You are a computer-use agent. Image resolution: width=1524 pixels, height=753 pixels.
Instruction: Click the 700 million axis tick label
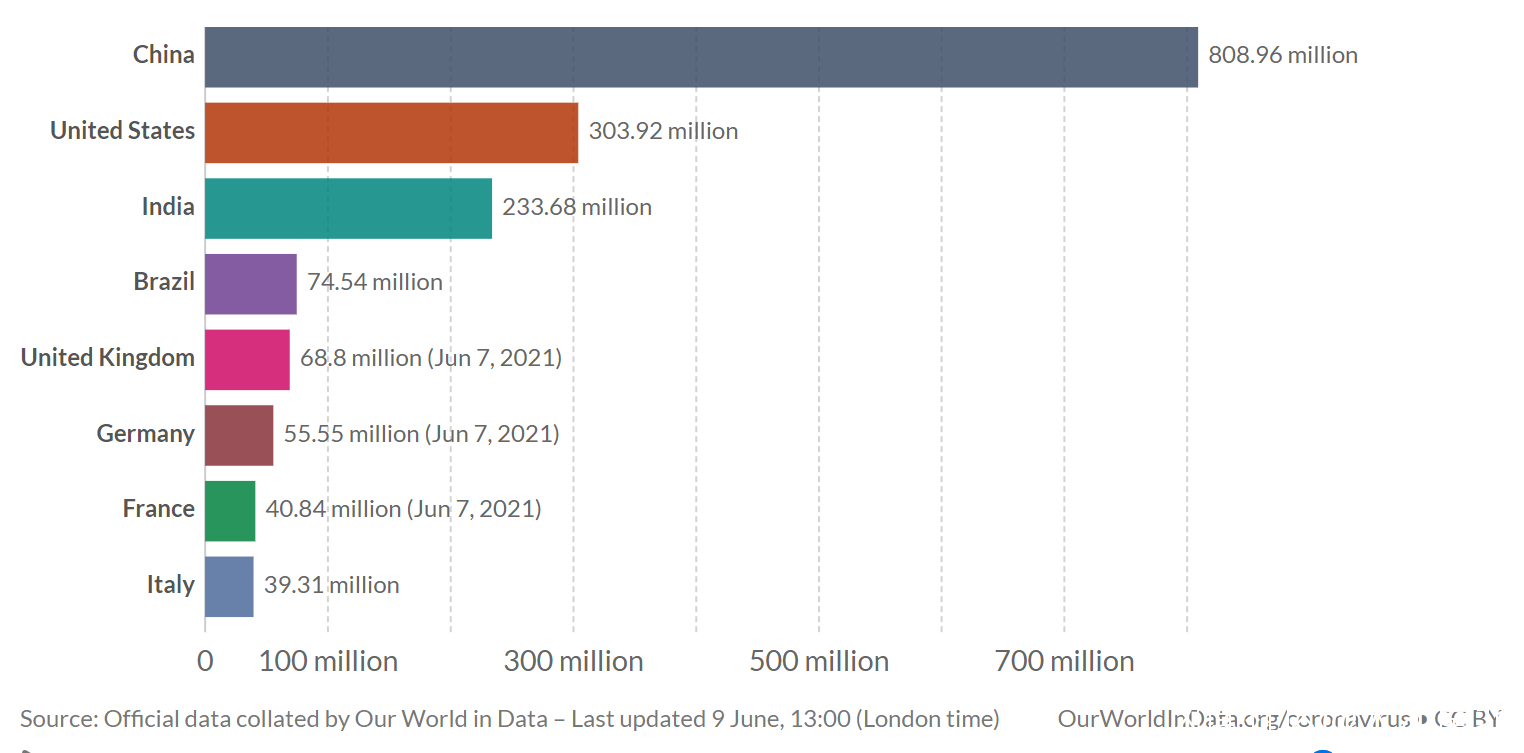click(1064, 661)
